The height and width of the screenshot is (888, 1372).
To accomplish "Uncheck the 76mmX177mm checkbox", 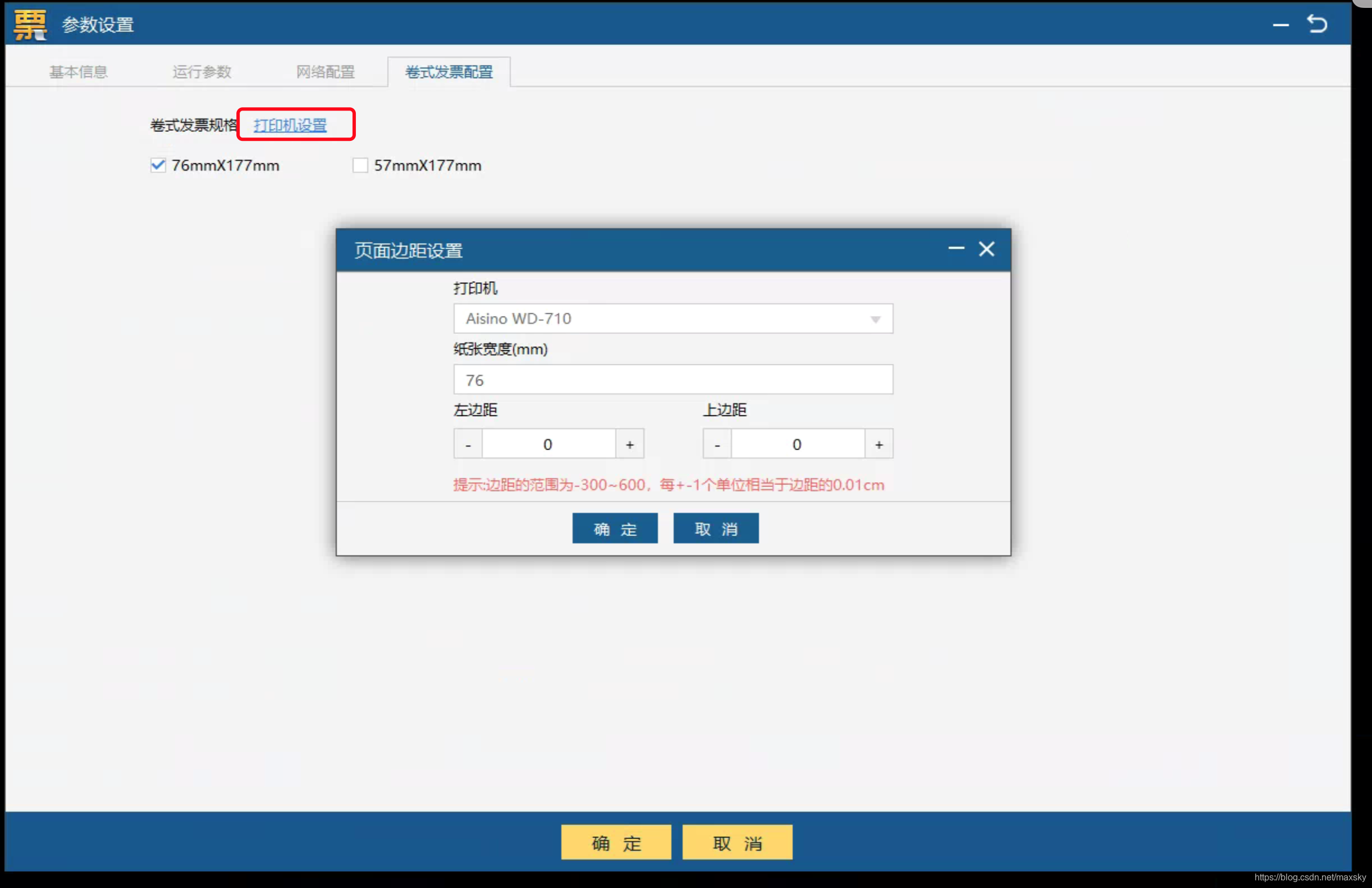I will (x=158, y=166).
